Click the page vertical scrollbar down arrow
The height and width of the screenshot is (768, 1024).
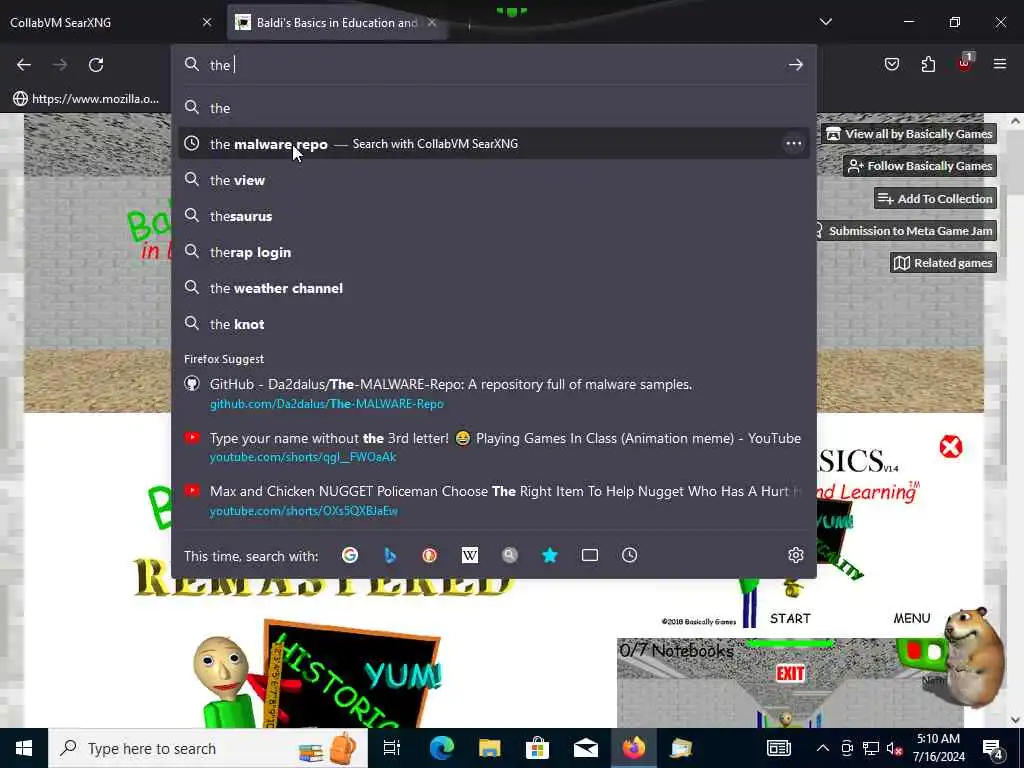[1015, 720]
